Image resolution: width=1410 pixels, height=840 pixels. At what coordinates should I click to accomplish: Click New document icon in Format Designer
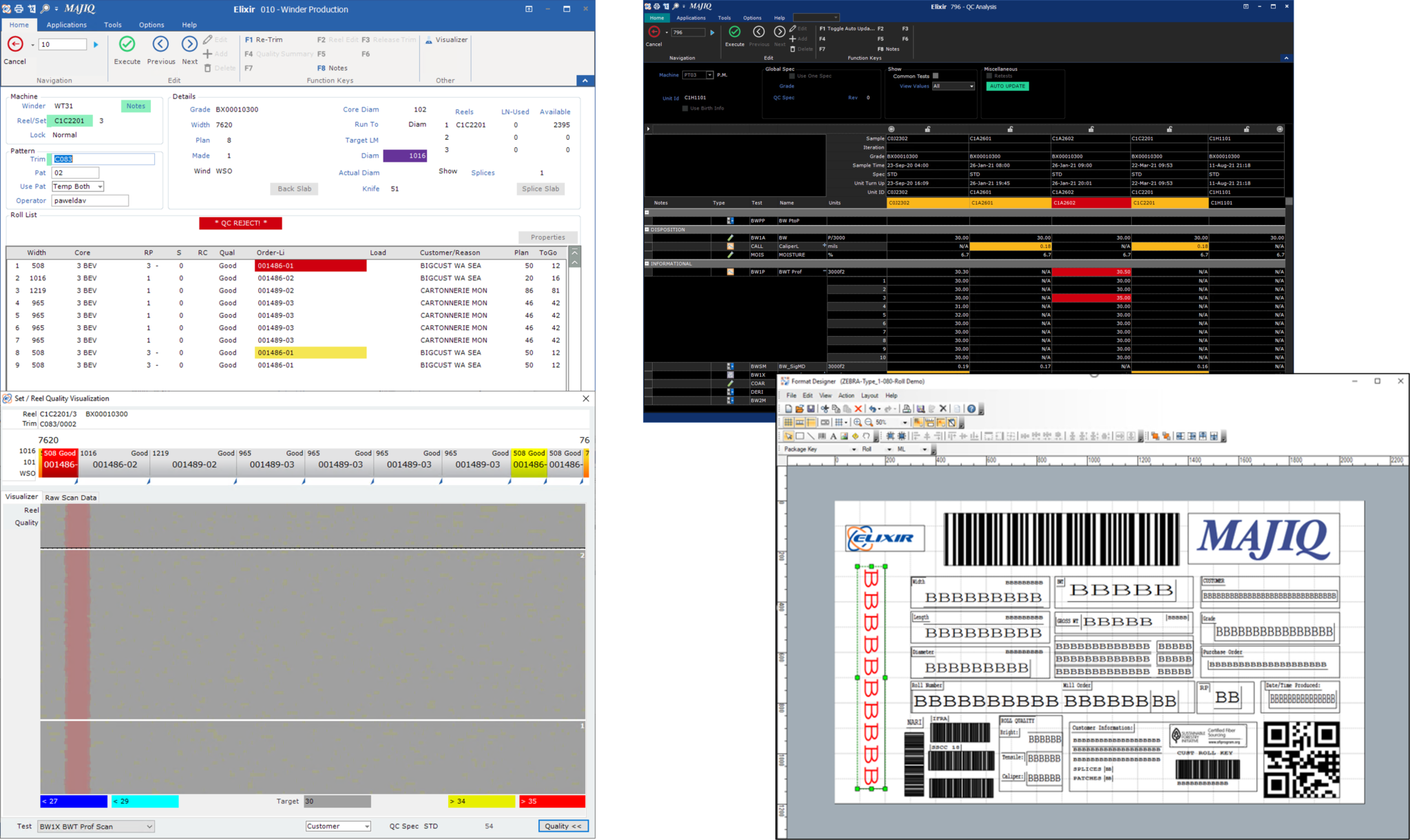tap(788, 409)
